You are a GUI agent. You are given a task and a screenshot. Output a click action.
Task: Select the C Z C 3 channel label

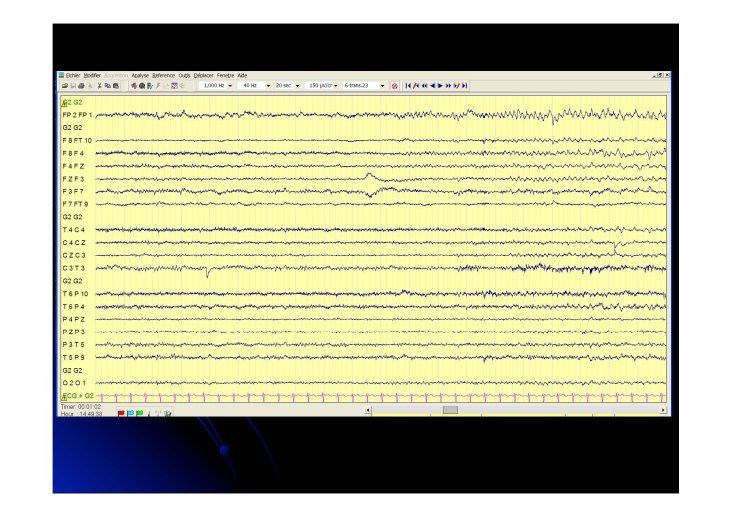pos(74,255)
